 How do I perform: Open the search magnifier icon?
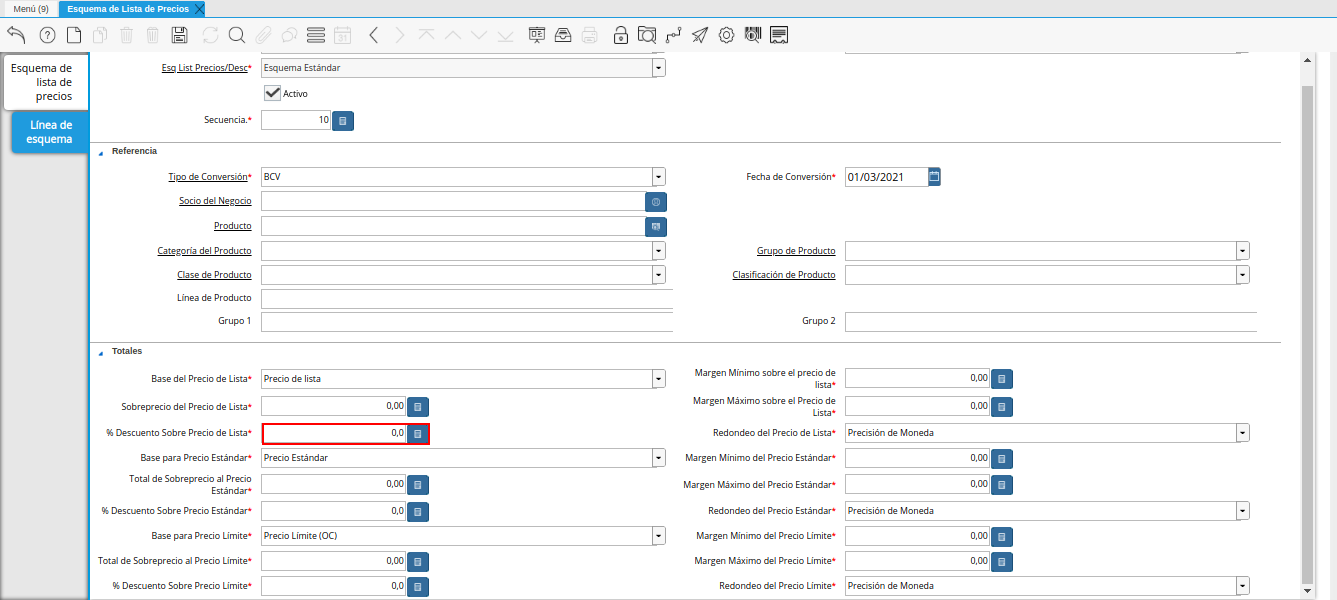(237, 35)
